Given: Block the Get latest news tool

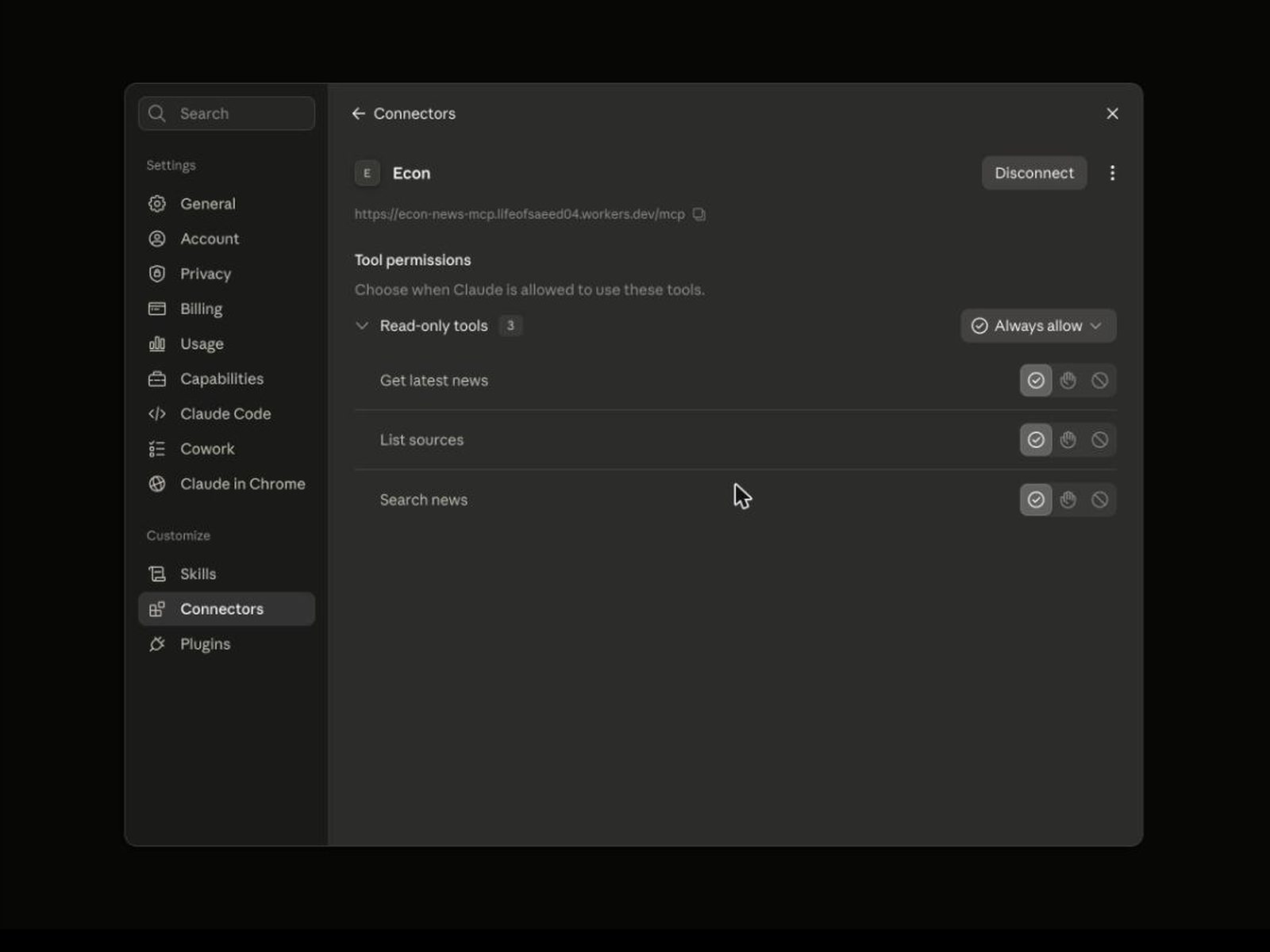Looking at the screenshot, I should pyautogui.click(x=1099, y=380).
